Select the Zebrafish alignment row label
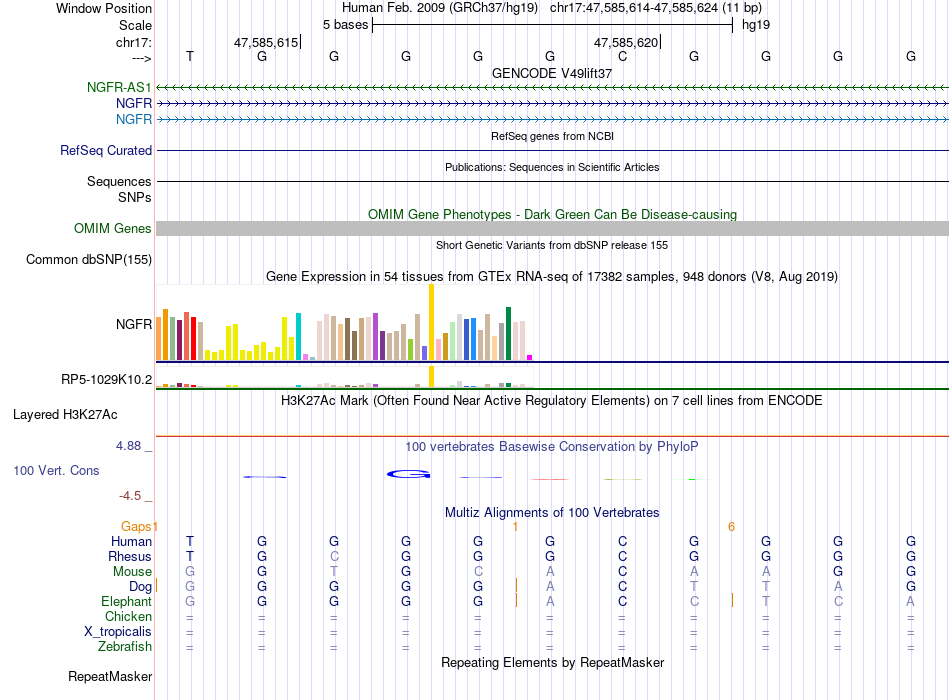The image size is (950, 700). pos(125,647)
